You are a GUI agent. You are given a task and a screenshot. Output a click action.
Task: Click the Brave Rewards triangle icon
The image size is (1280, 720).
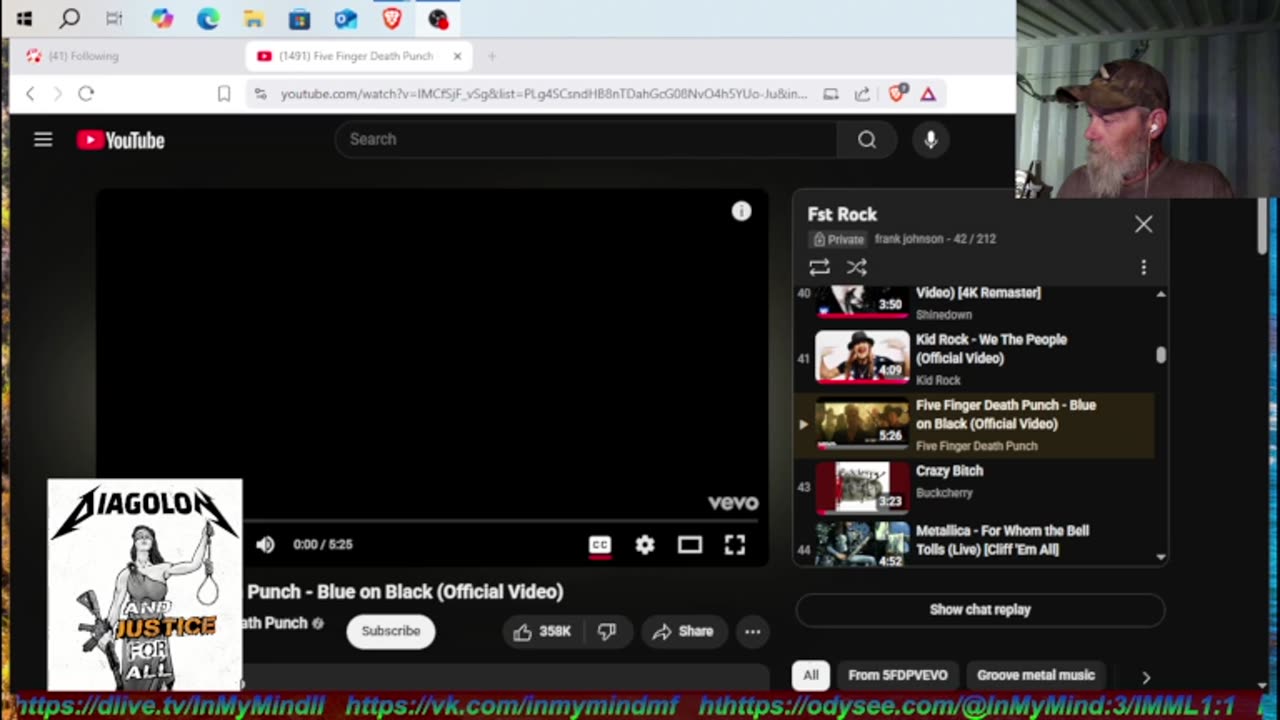pyautogui.click(x=928, y=93)
